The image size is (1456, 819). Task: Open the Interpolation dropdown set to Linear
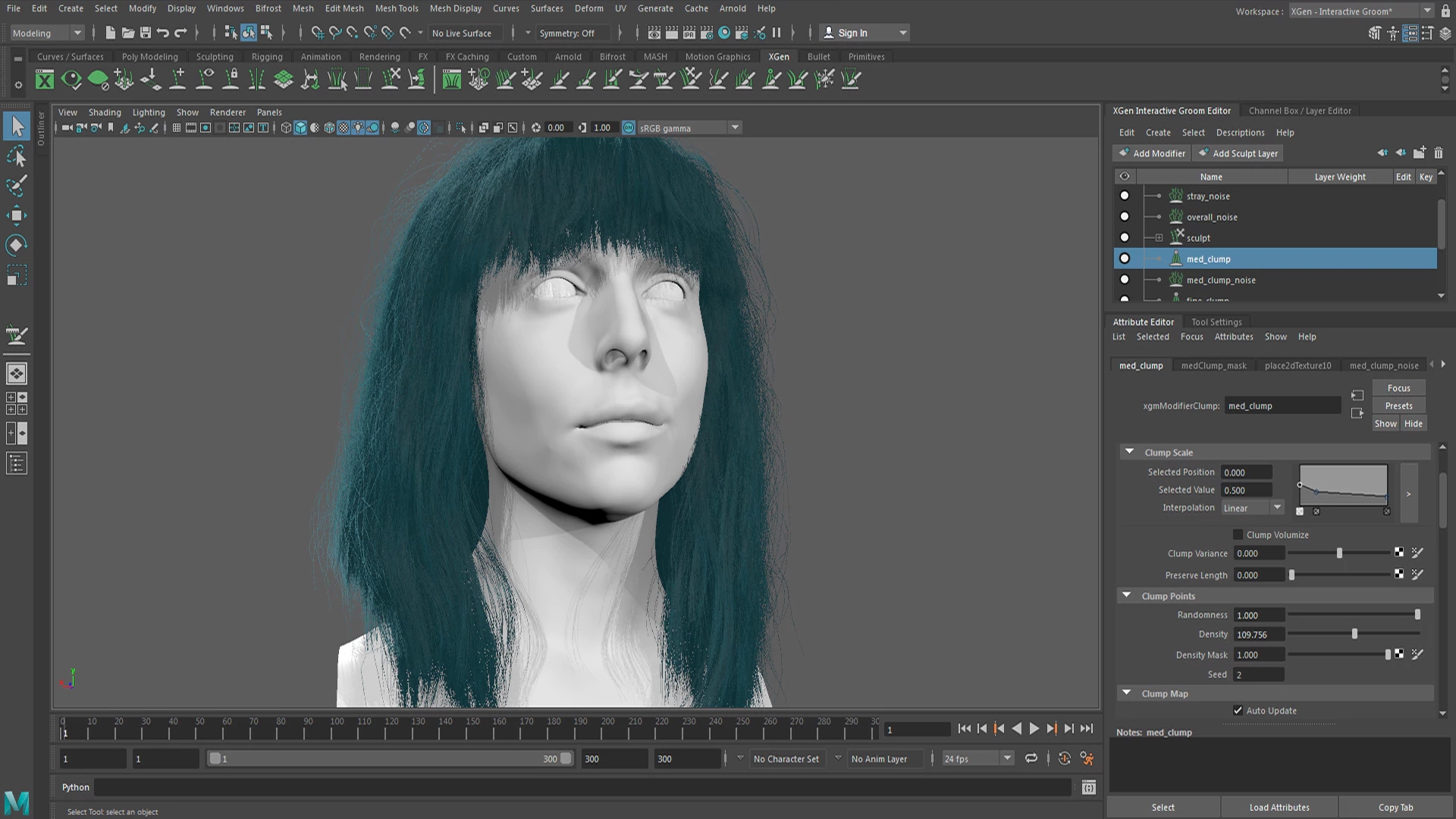tap(1277, 507)
